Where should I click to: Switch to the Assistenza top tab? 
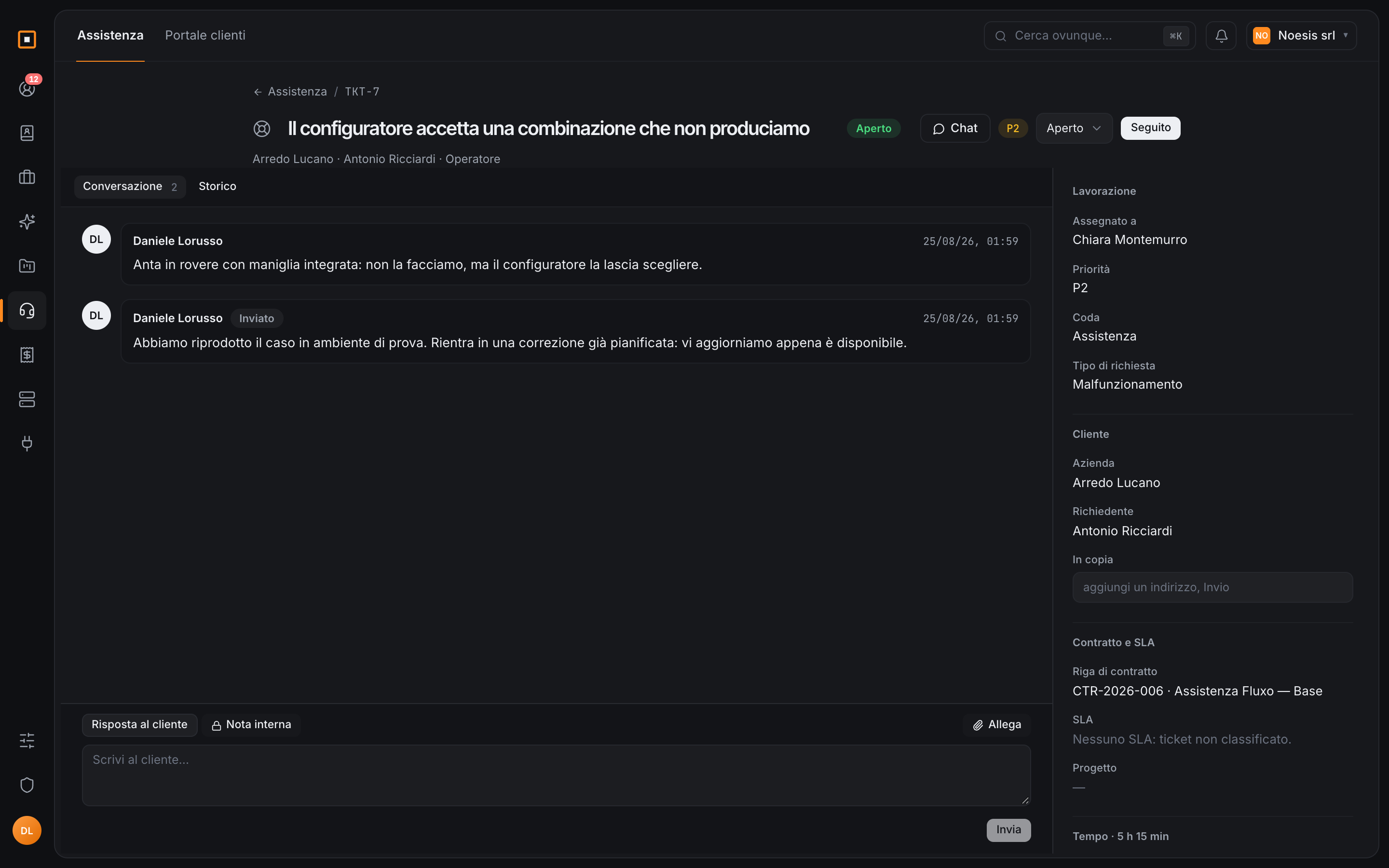tap(110, 36)
